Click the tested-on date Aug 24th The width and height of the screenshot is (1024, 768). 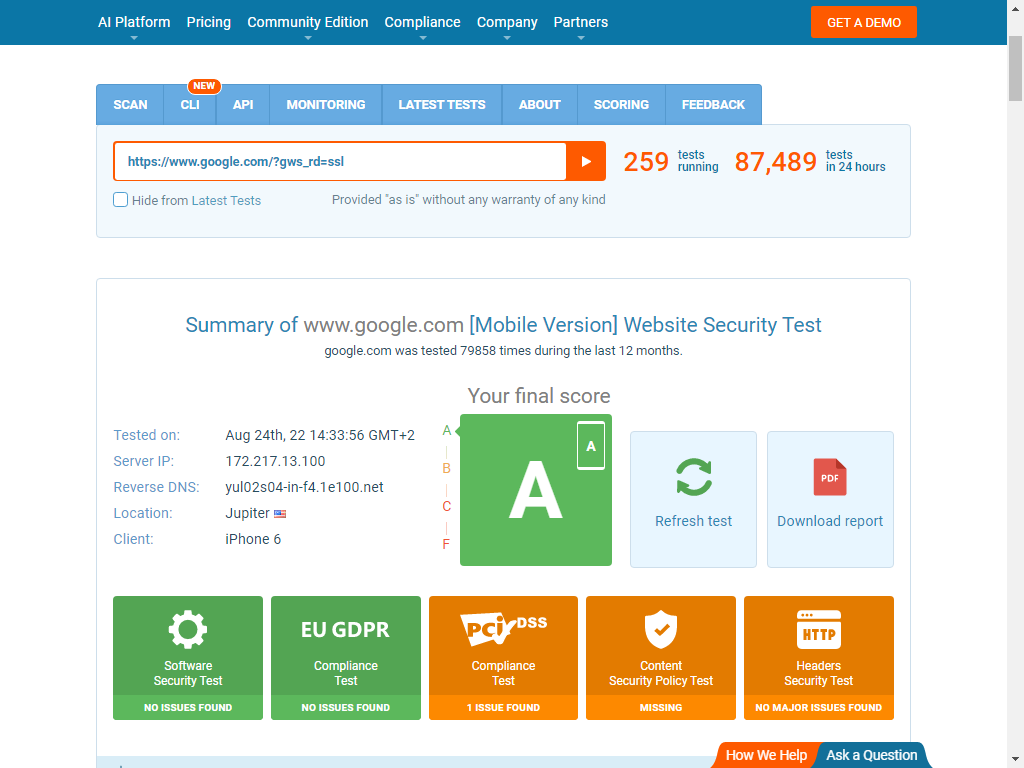pos(320,436)
